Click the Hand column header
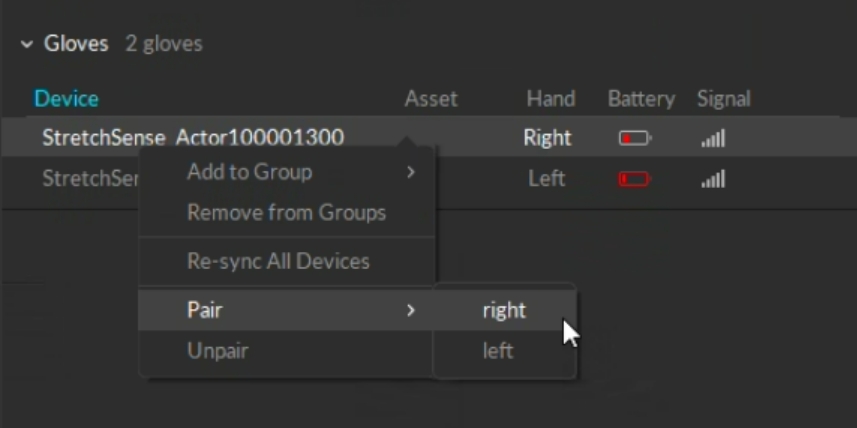 550,99
